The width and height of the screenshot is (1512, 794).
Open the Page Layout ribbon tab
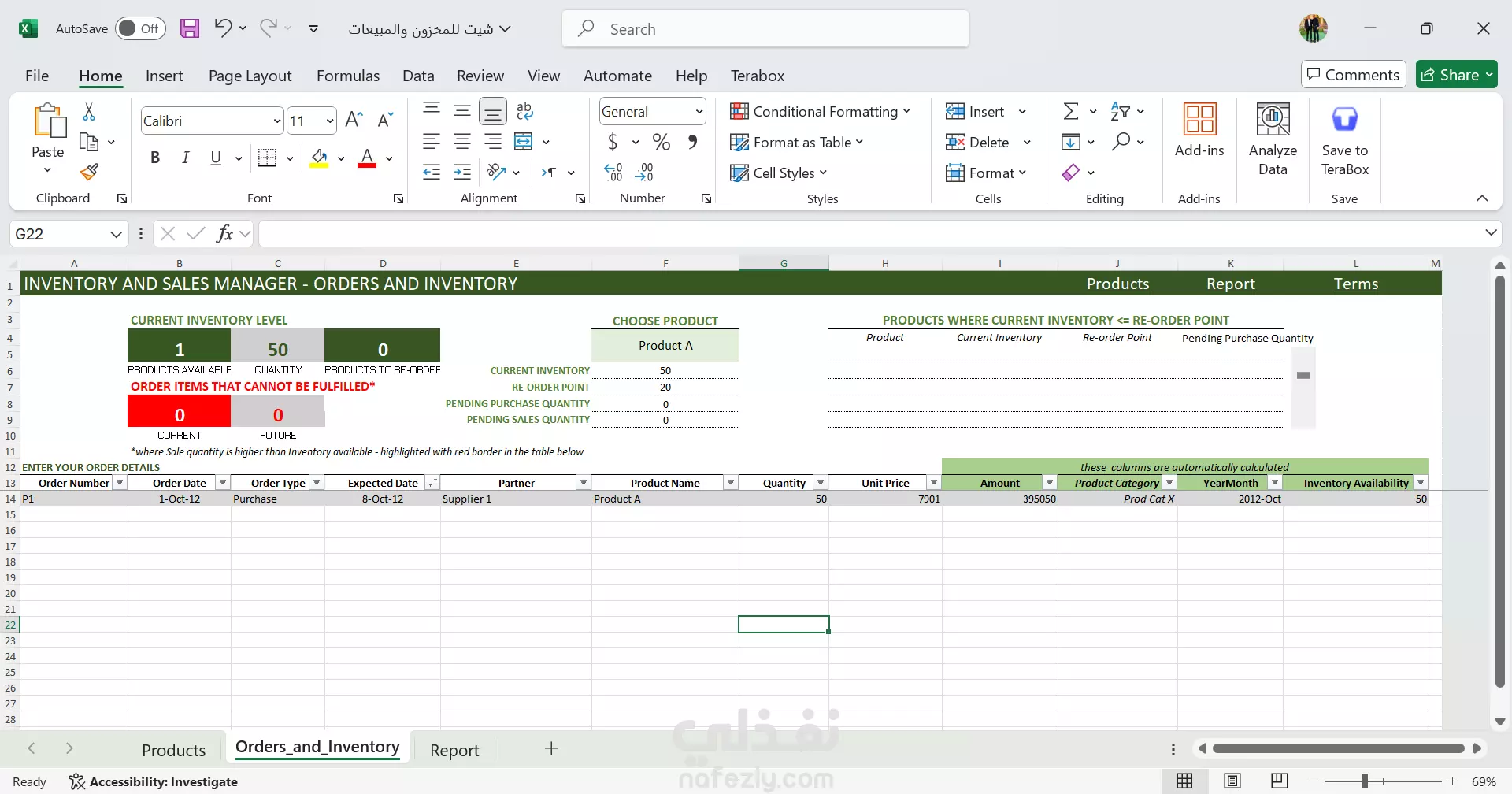(x=250, y=76)
